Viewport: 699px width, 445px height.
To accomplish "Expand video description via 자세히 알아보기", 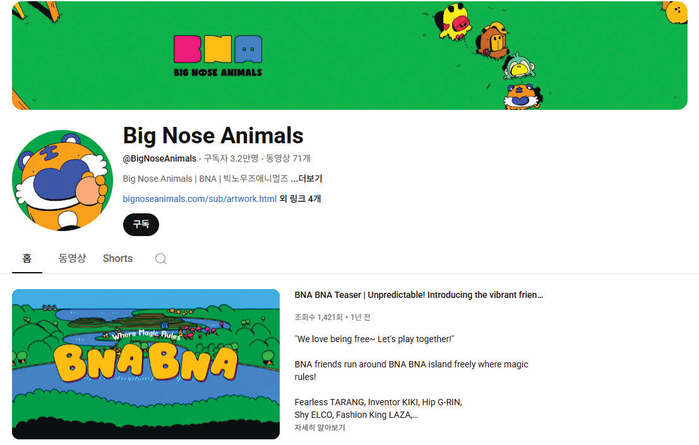I will [x=320, y=428].
